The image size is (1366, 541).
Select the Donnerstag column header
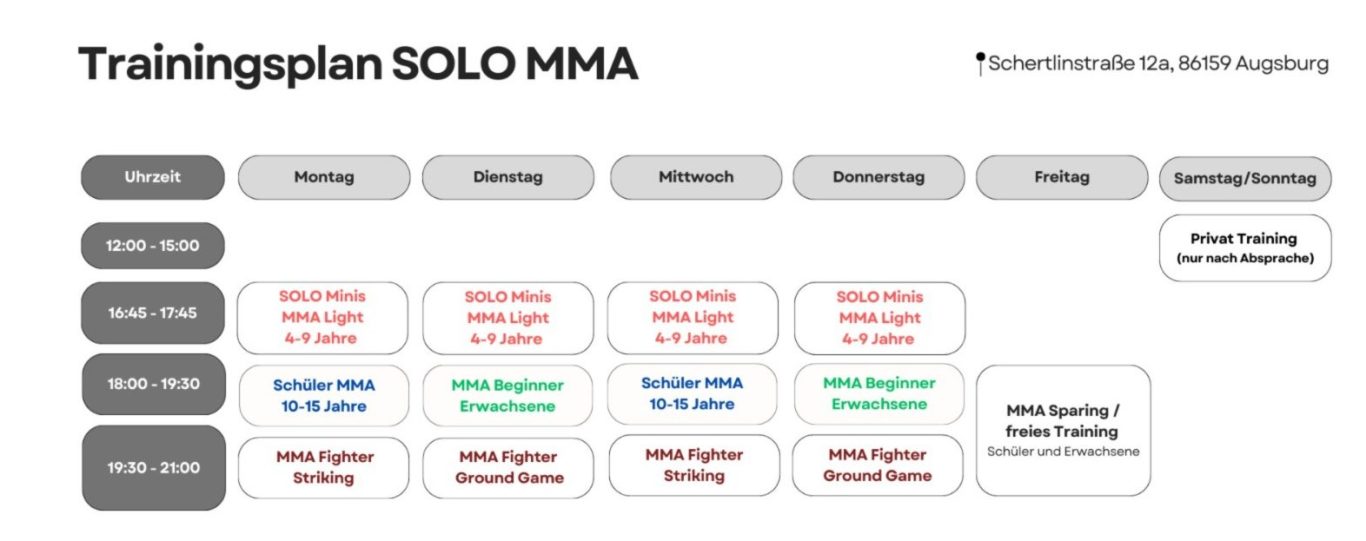coord(879,177)
